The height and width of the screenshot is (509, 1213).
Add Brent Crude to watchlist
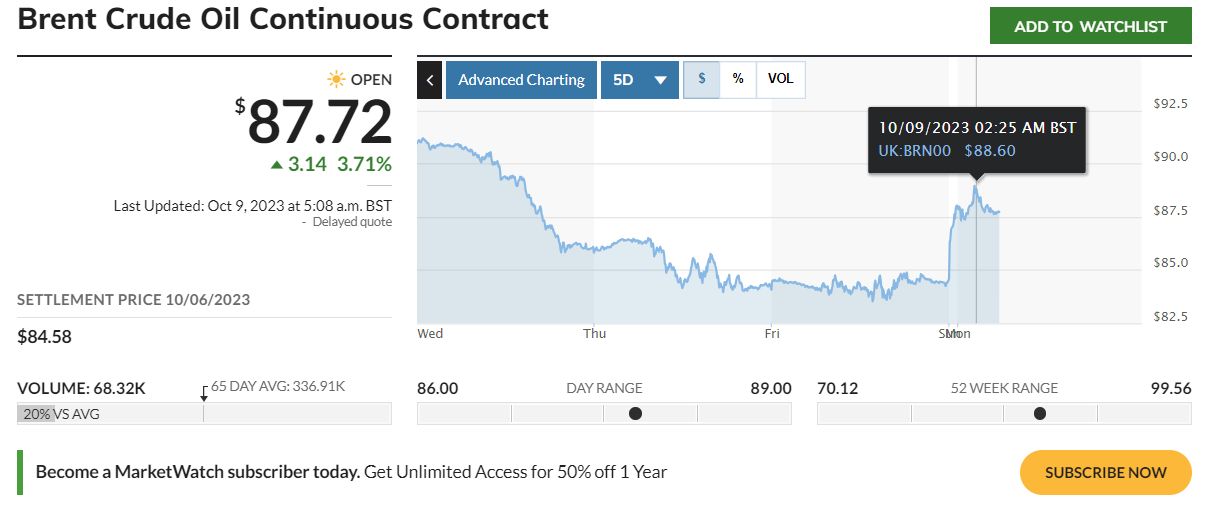pos(1091,27)
